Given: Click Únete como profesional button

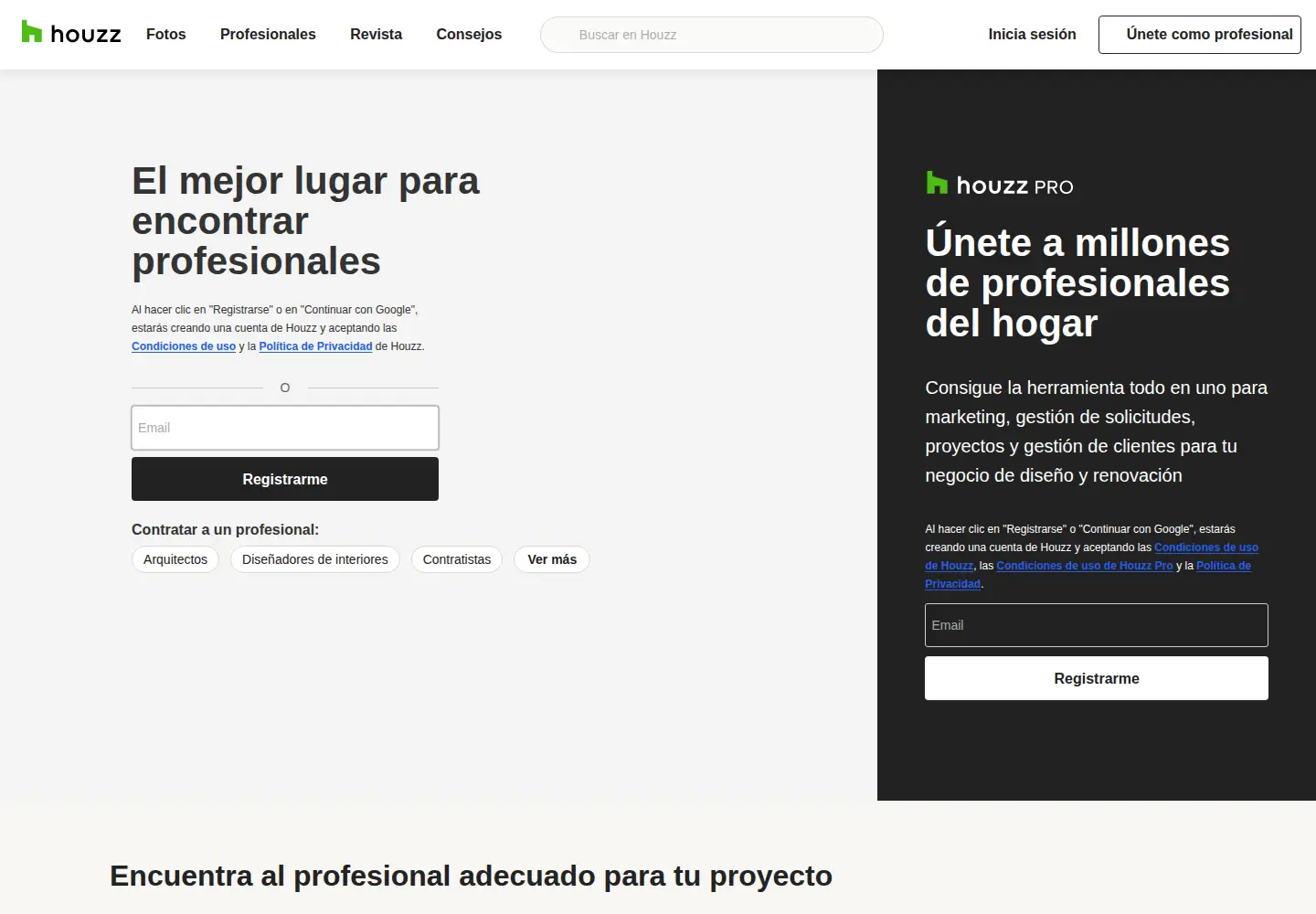Looking at the screenshot, I should point(1200,35).
